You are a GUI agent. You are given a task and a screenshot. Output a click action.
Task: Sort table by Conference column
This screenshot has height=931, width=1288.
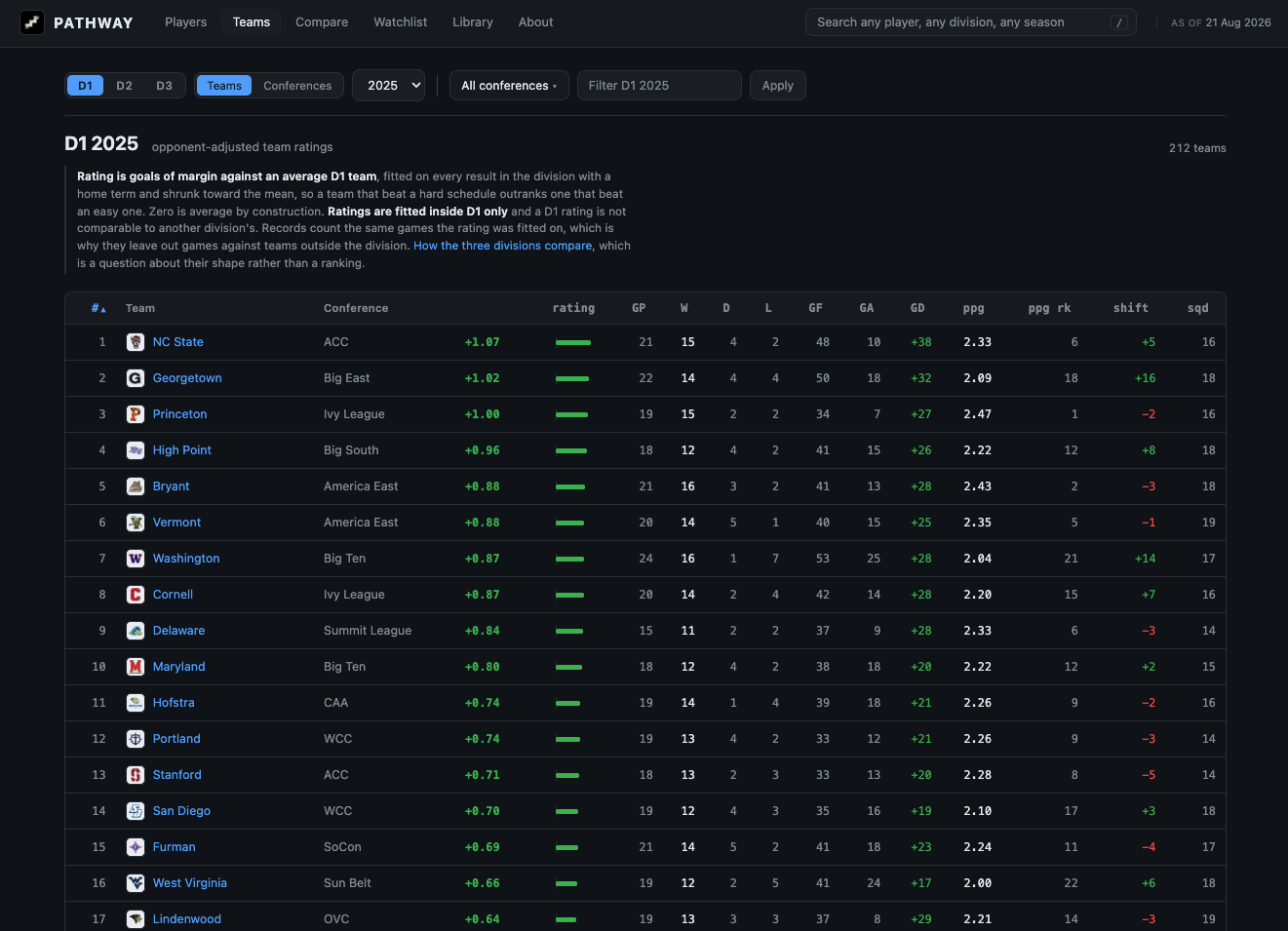point(356,308)
